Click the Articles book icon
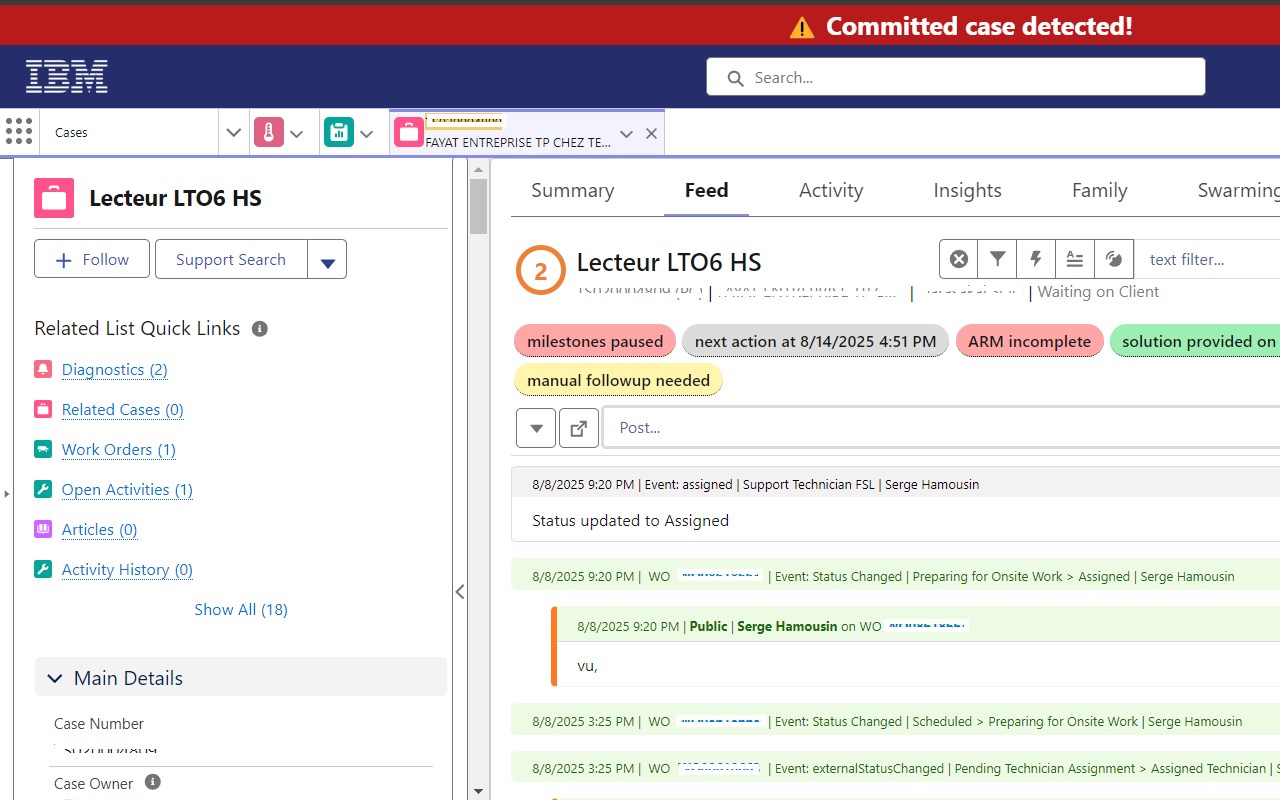Viewport: 1280px width, 800px height. (43, 529)
